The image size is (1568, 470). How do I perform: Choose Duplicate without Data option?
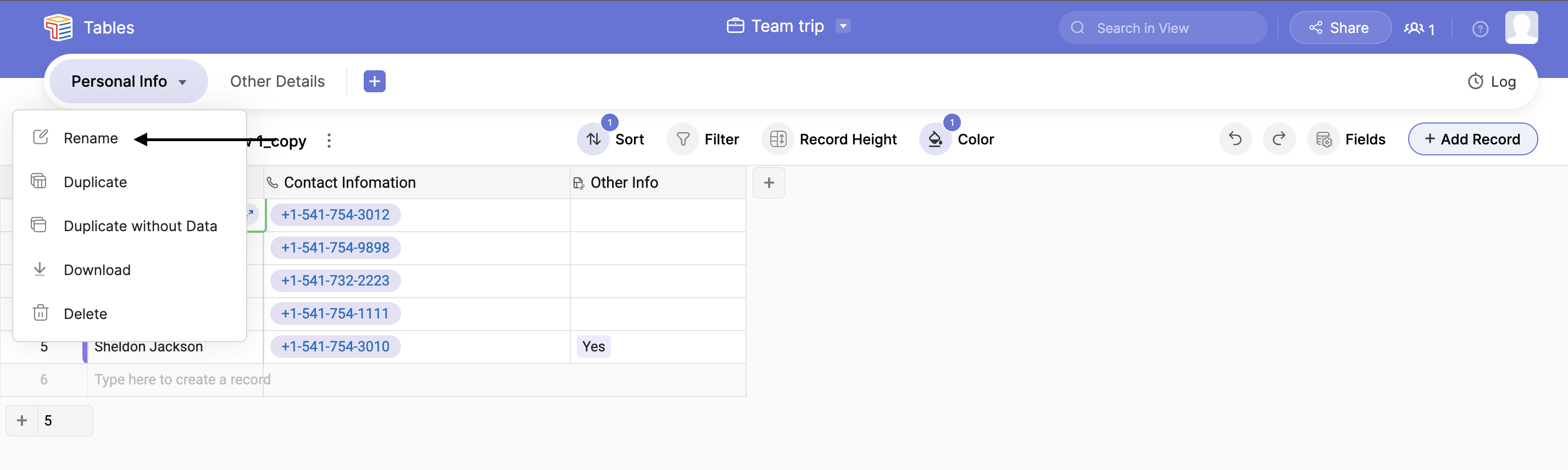(x=140, y=226)
